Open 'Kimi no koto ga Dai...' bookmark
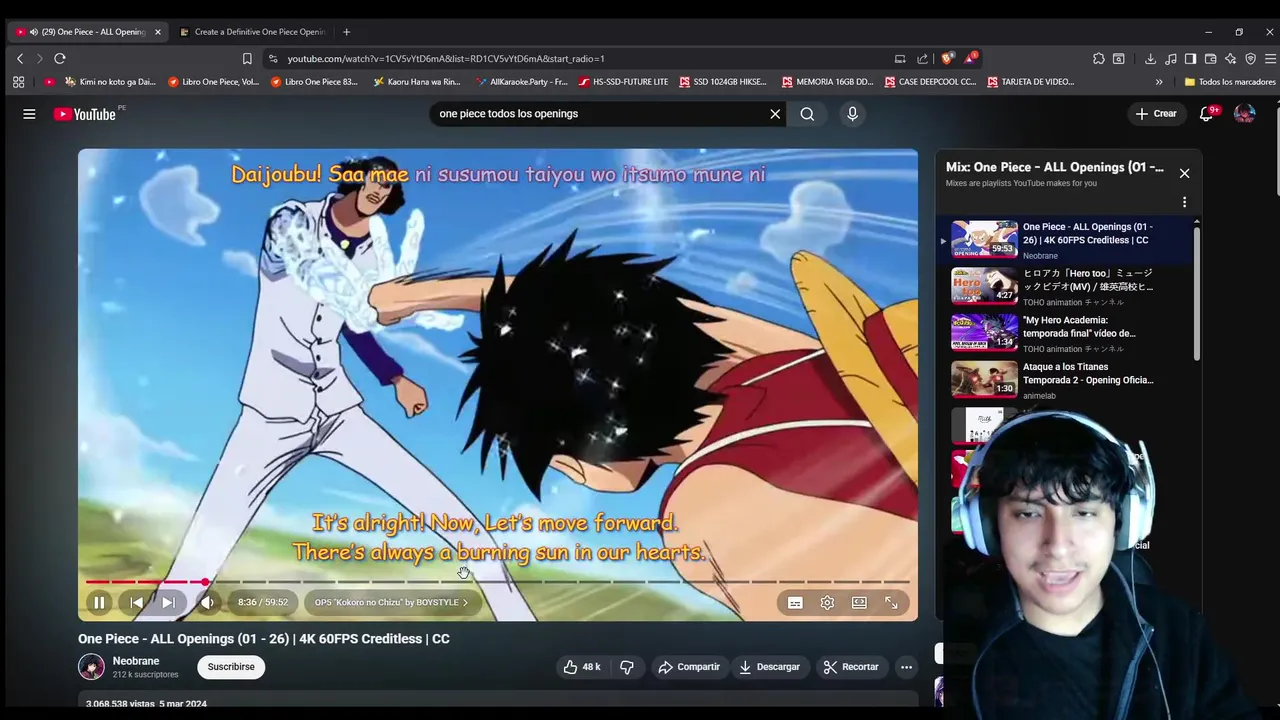This screenshot has width=1280, height=720. [x=109, y=82]
